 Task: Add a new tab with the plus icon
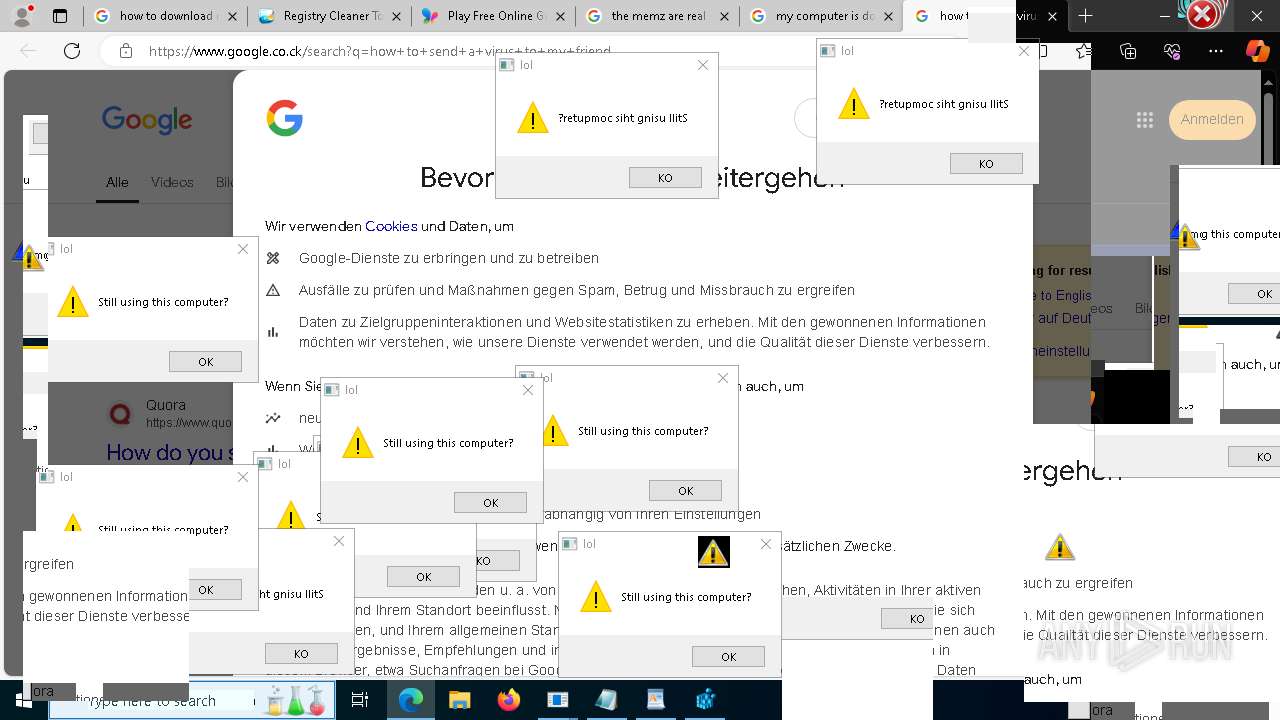point(1085,16)
